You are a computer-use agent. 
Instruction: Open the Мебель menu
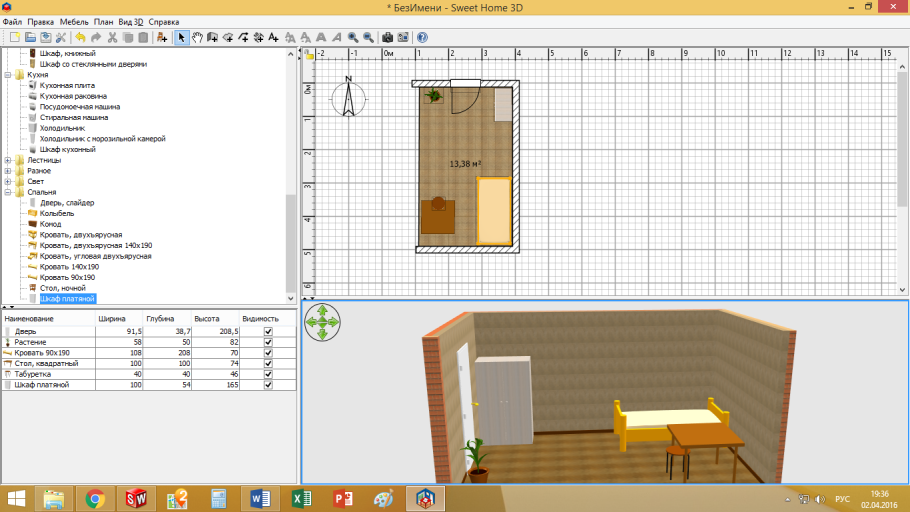coord(74,21)
